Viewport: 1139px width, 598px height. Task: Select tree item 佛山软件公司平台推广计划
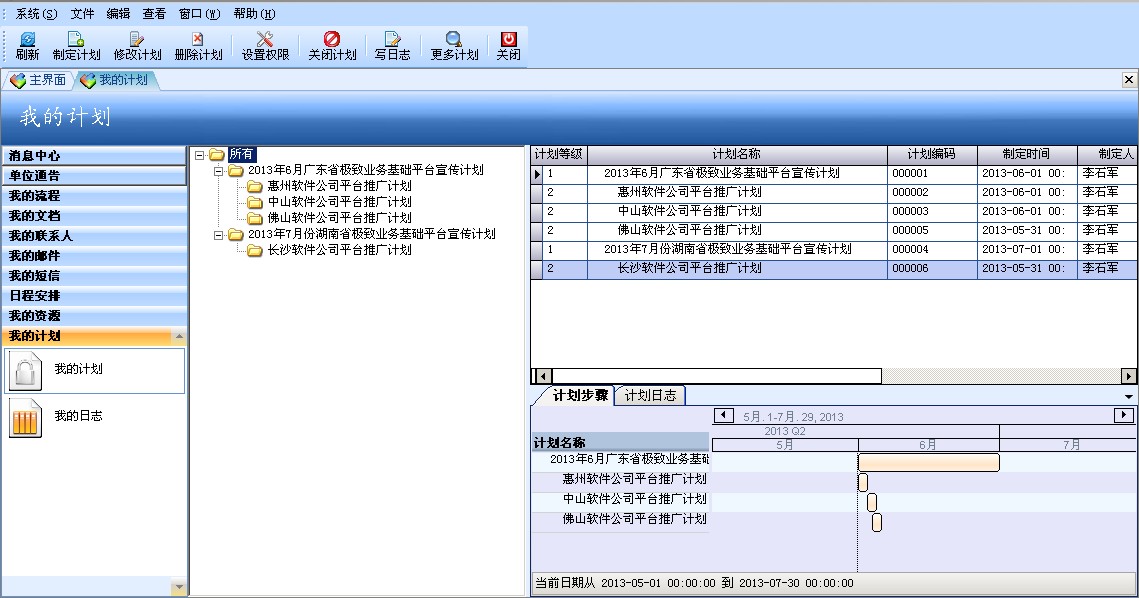coord(340,218)
